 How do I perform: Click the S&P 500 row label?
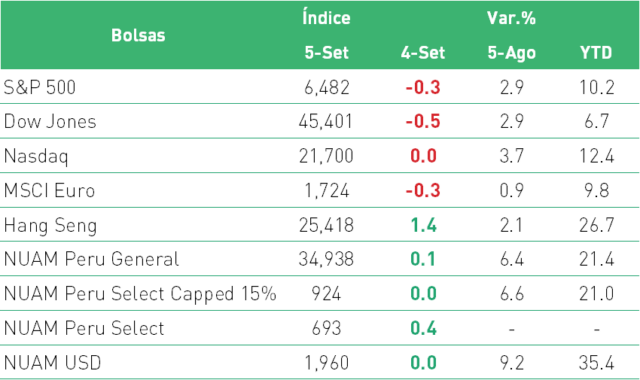(x=40, y=87)
